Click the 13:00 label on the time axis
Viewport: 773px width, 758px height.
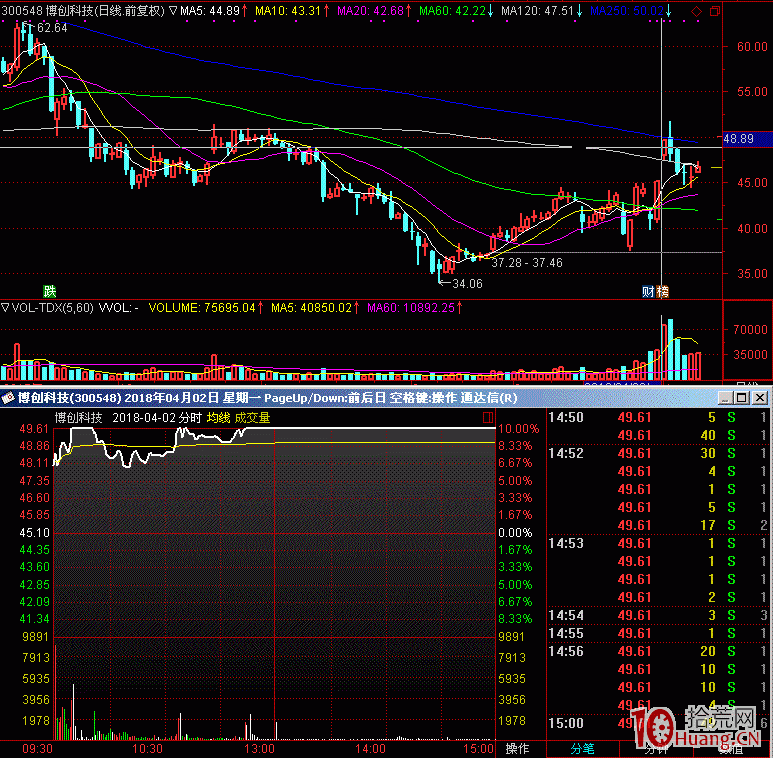coord(259,749)
